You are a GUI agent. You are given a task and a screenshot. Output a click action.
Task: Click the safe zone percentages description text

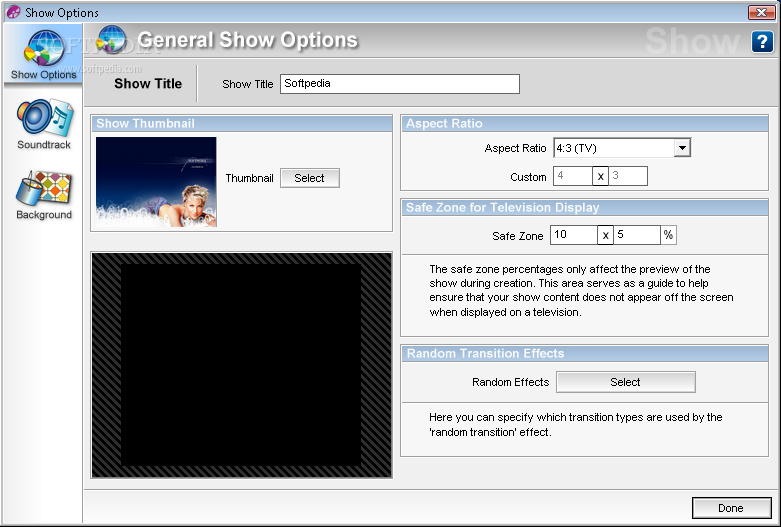(x=581, y=290)
